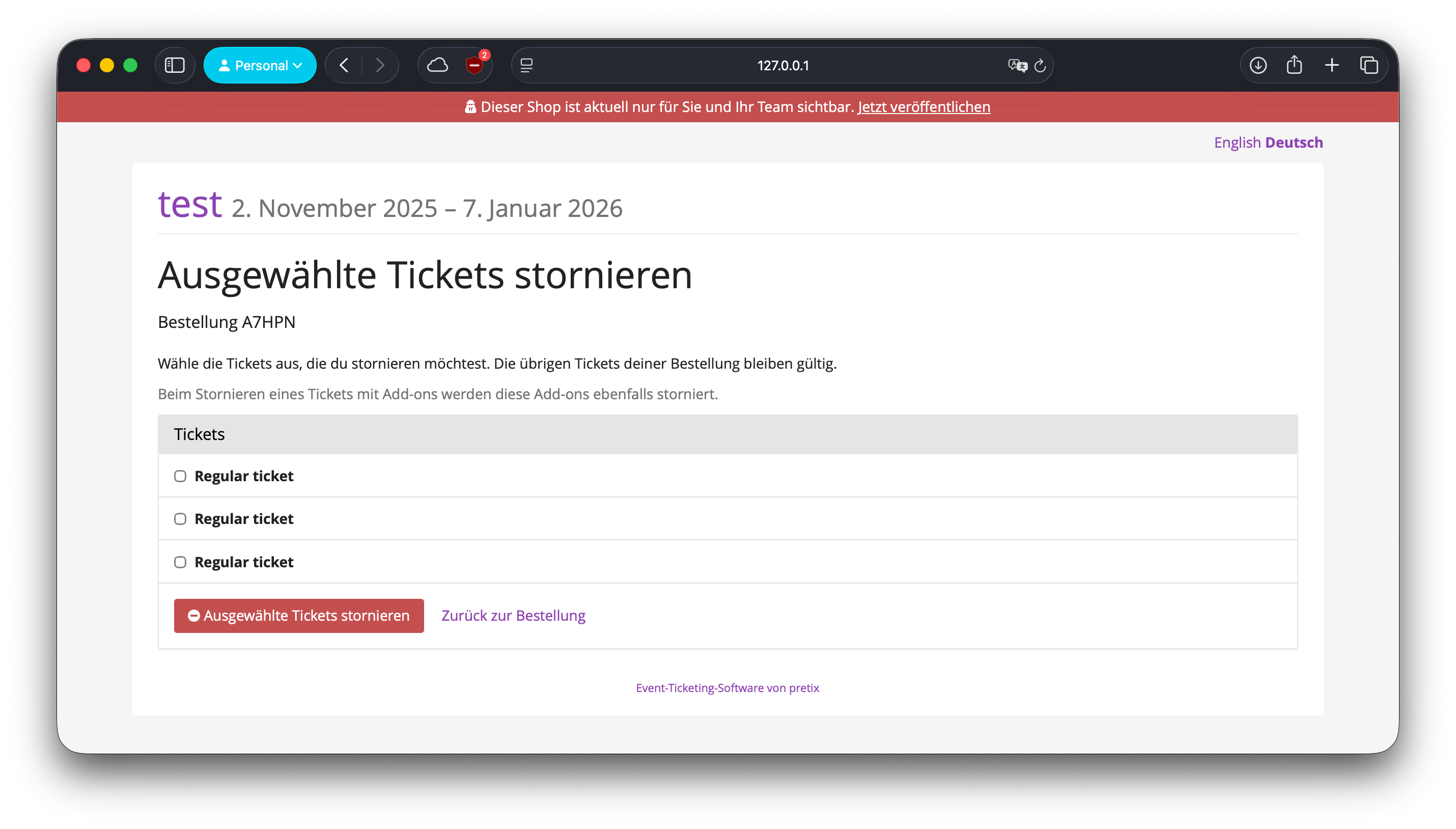Check the third Regular ticket checkbox
Viewport: 1456px width, 829px height.
(x=180, y=562)
